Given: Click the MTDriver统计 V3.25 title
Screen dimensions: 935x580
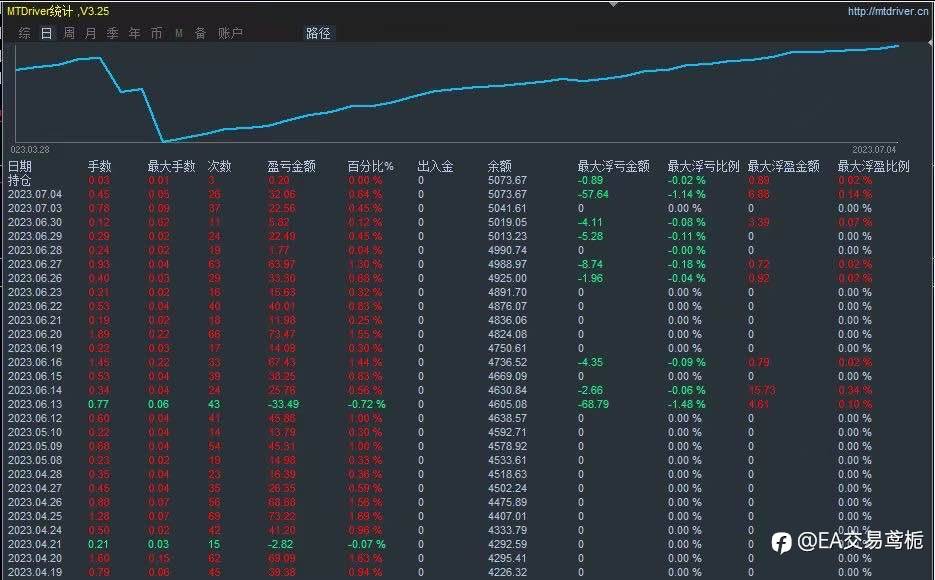Looking at the screenshot, I should tap(58, 11).
